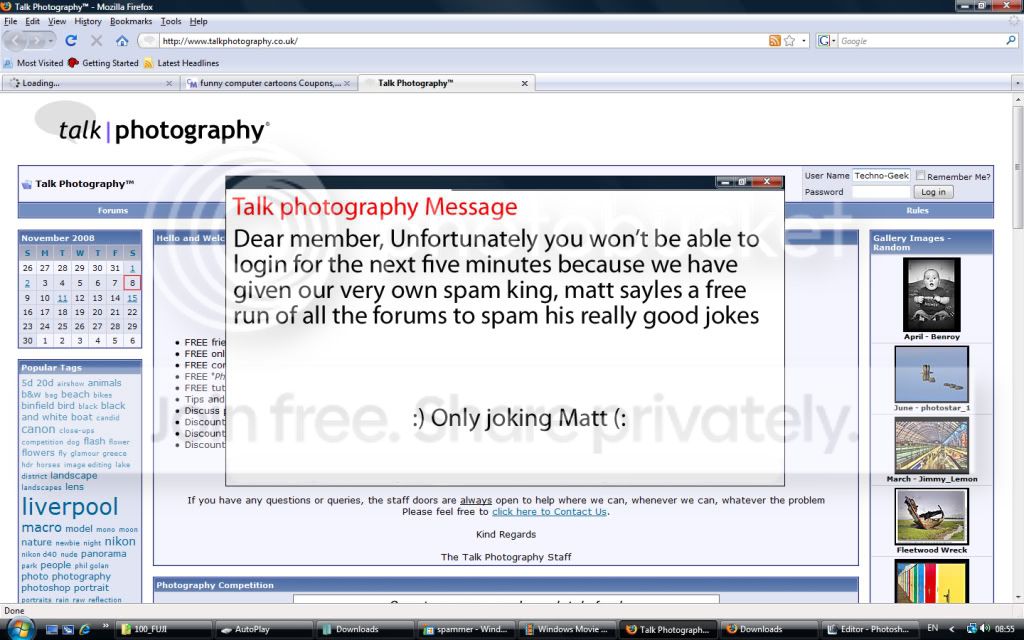Click the liverpool popular tag
Viewport: 1024px width, 640px height.
click(x=70, y=507)
